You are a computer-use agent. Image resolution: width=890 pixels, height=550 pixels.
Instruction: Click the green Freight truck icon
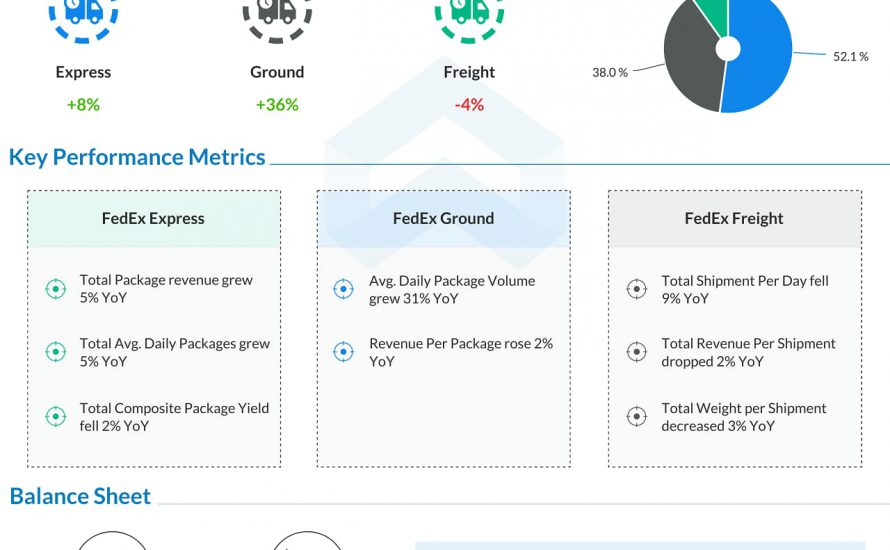469,12
